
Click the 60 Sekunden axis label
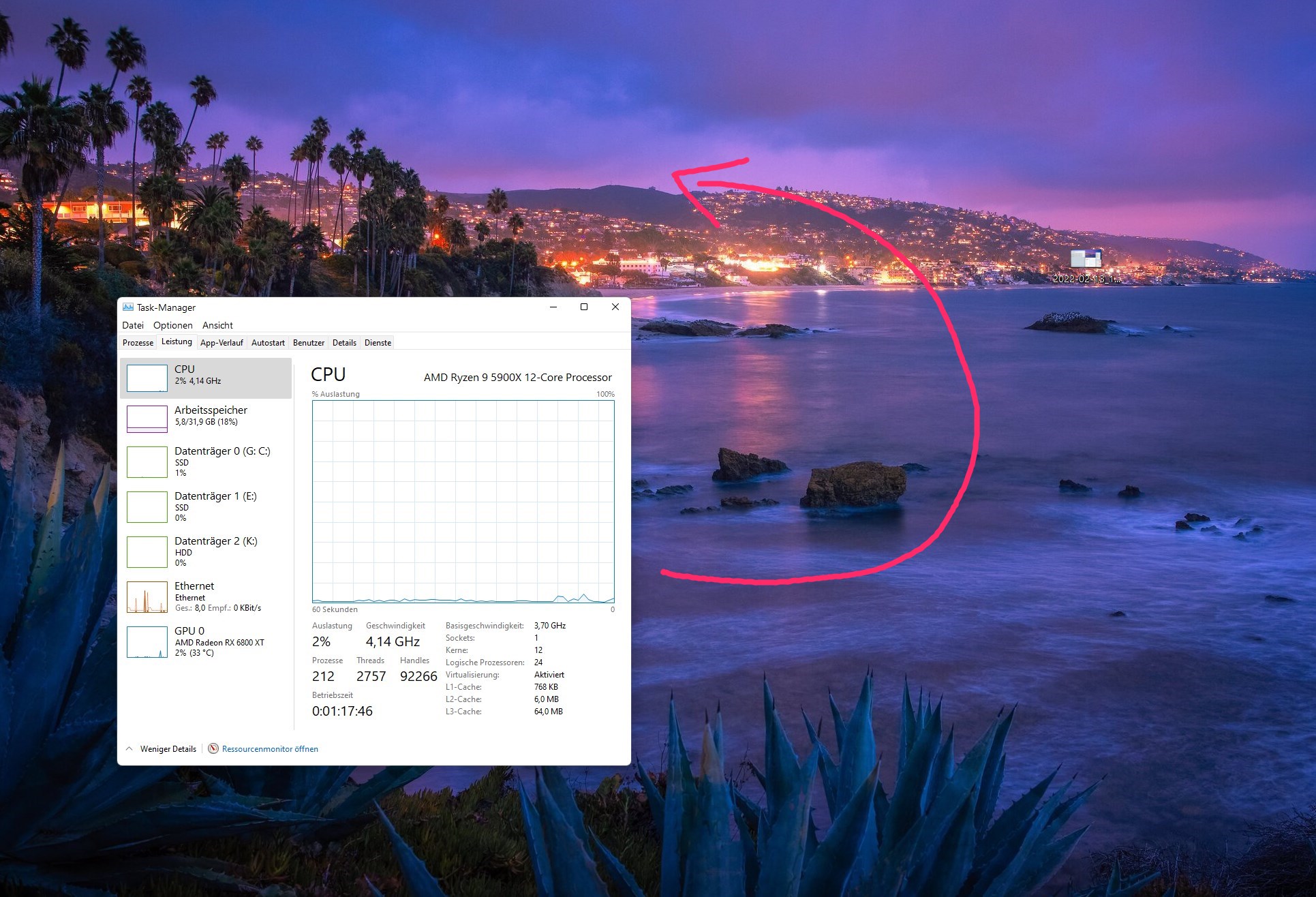(335, 609)
